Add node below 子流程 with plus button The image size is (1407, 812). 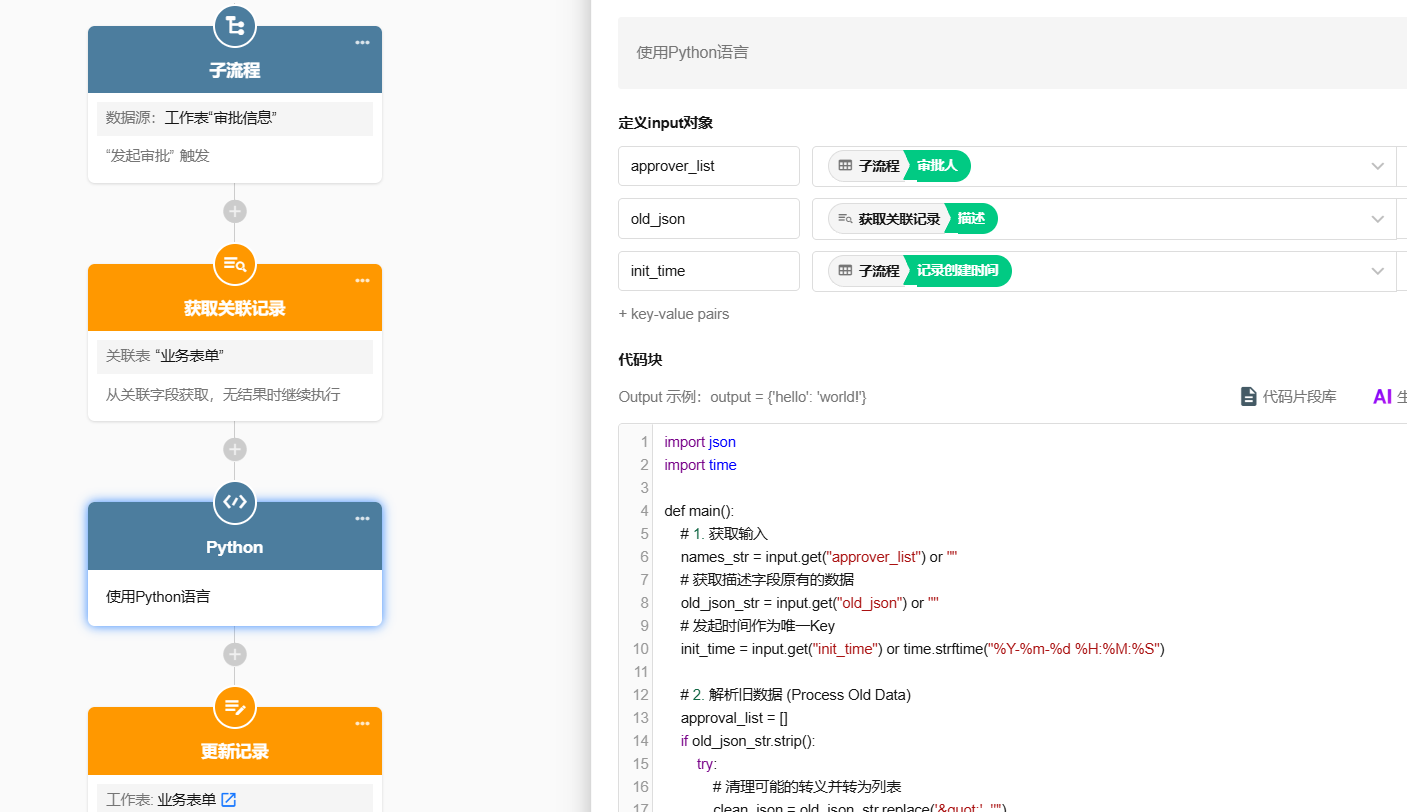235,211
